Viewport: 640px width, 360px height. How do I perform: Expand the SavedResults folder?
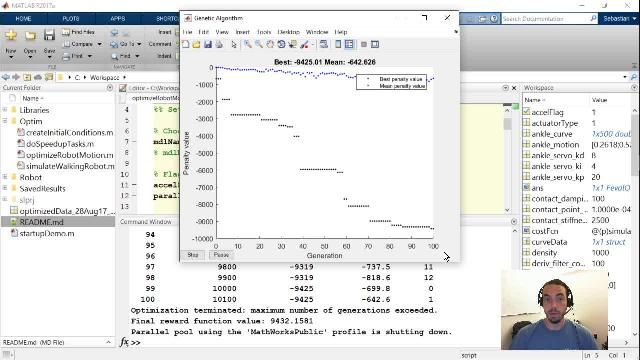click(5, 188)
